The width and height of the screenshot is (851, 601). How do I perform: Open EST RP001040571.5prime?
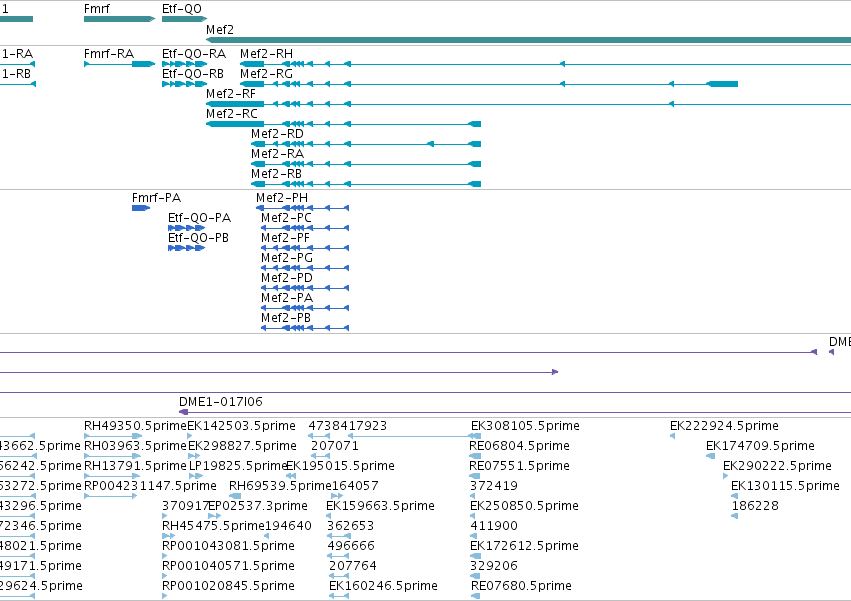click(228, 567)
